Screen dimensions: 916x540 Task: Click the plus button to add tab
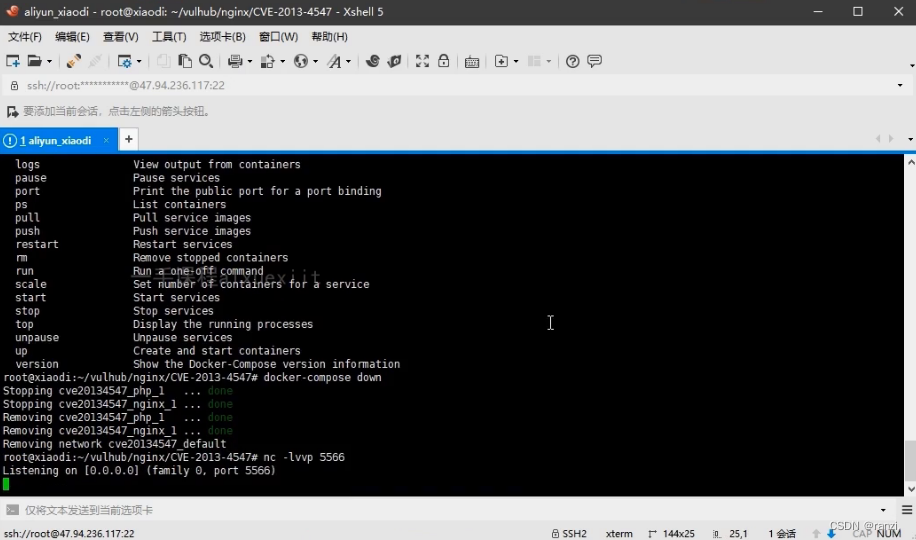point(129,140)
